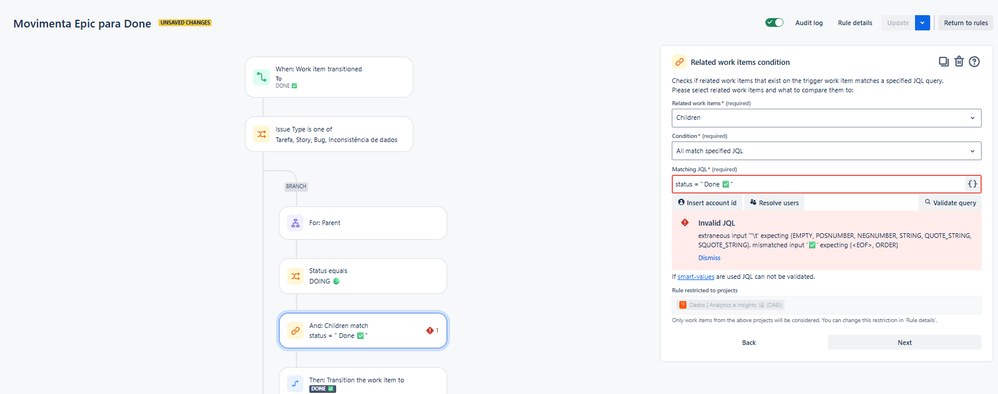998x394 pixels.
Task: Select the Status equals DOING card
Action: [363, 276]
